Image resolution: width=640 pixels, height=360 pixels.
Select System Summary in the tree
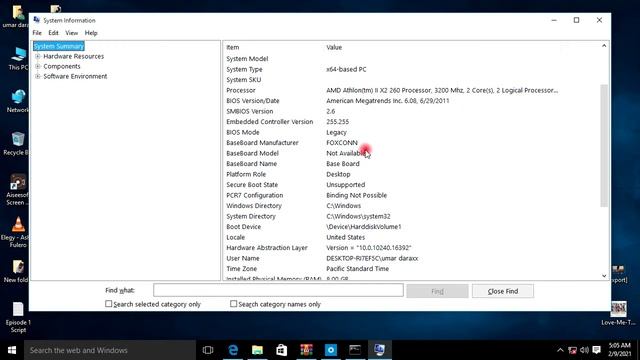pyautogui.click(x=59, y=46)
